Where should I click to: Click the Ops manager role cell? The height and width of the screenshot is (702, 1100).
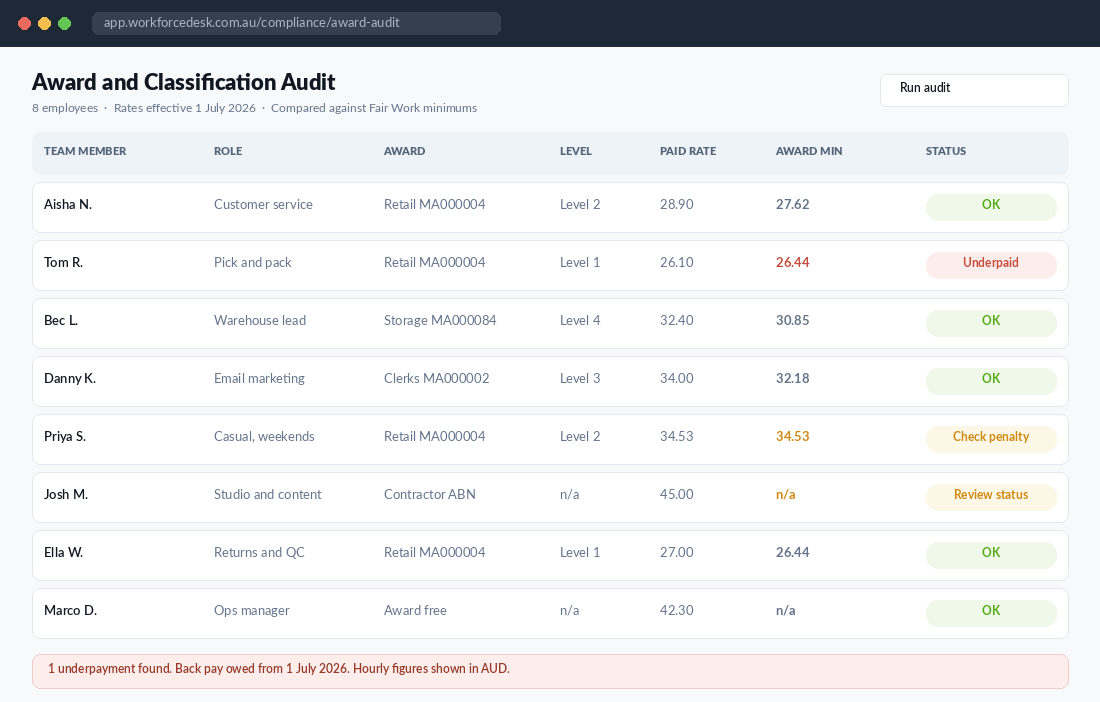pyautogui.click(x=251, y=611)
